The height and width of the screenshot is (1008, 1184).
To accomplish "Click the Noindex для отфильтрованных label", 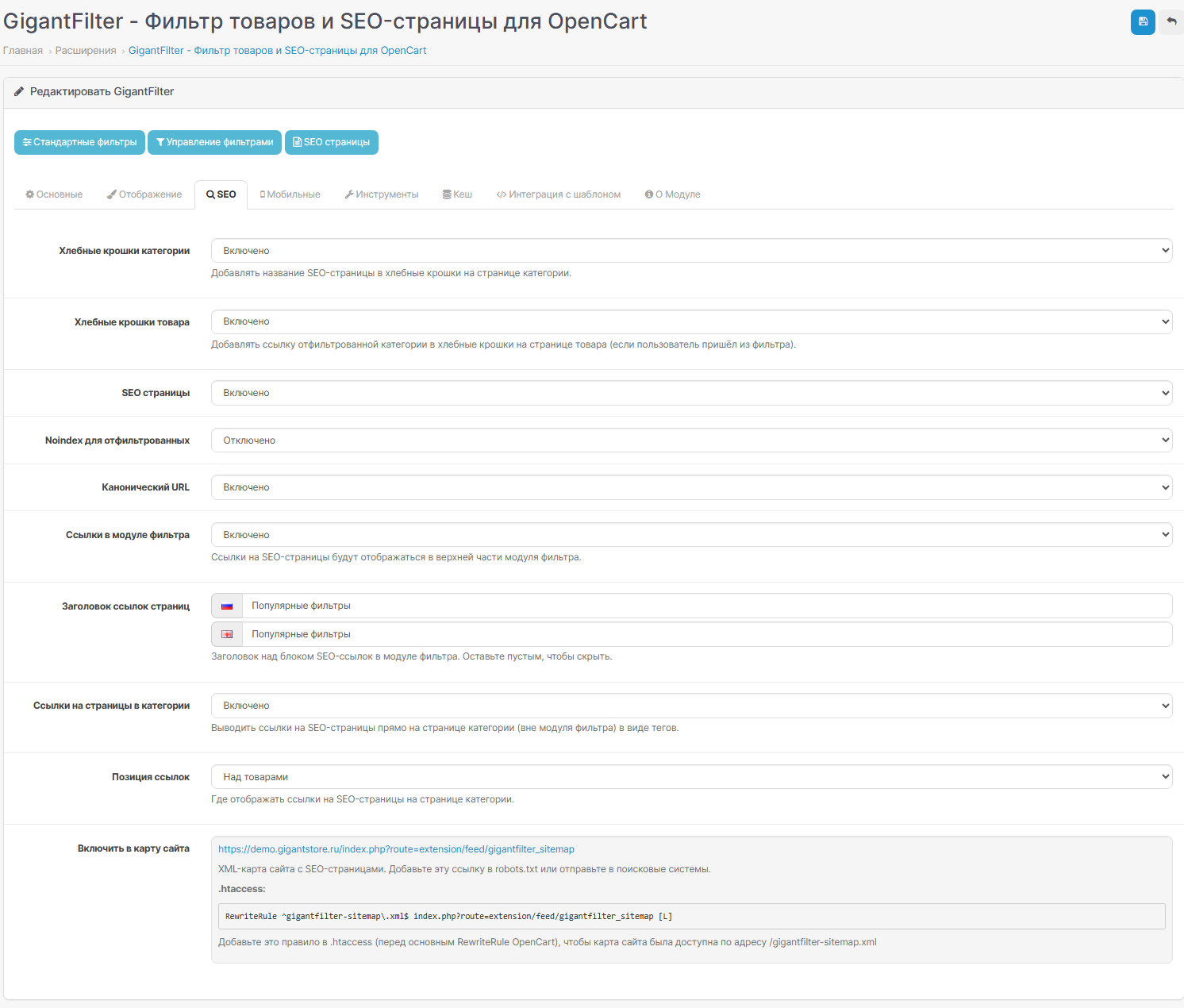I will pos(117,441).
